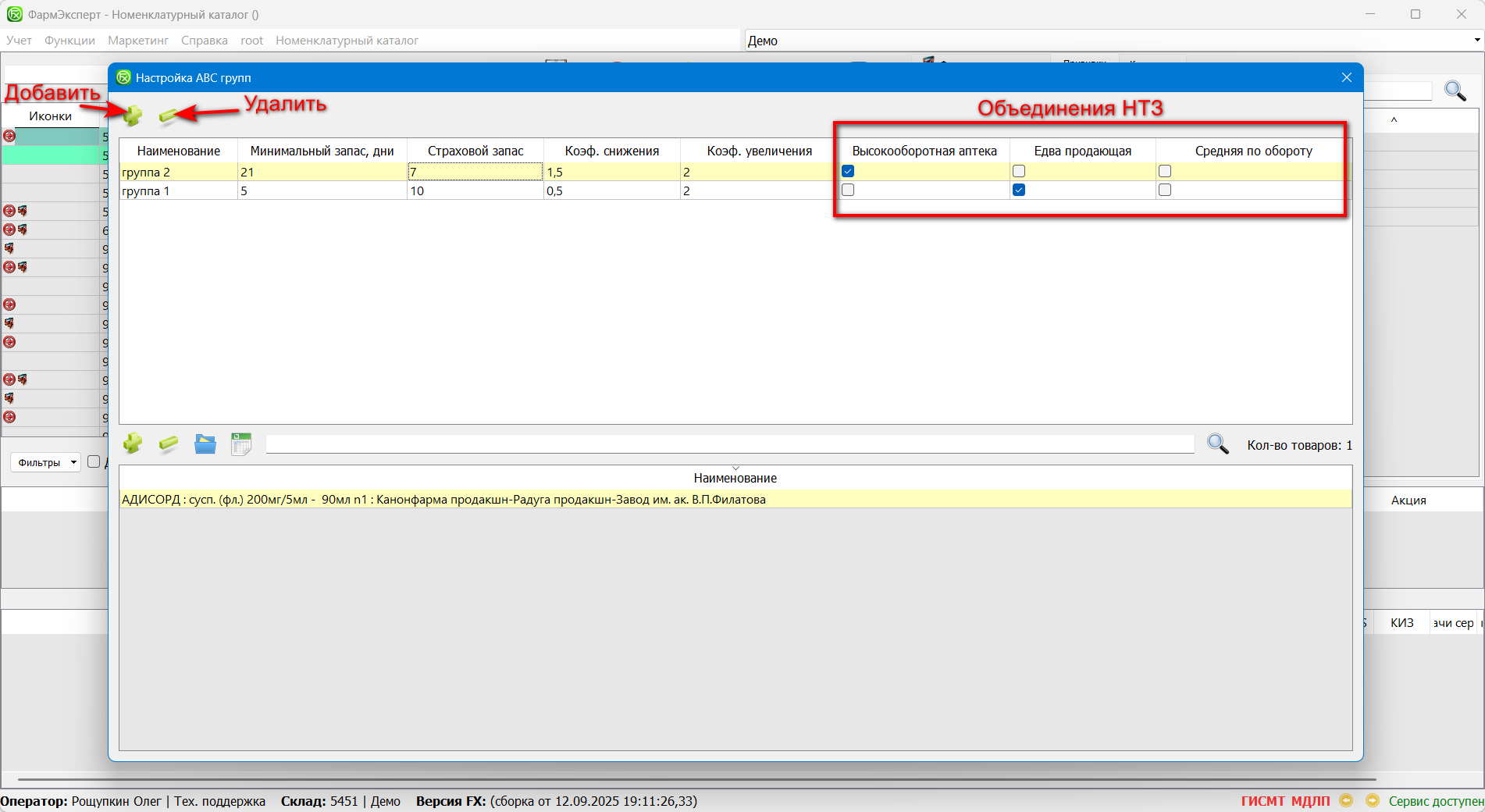Screen dimensions: 1485x812
Task: Add a product with the lower green plus icon
Action: [x=133, y=443]
